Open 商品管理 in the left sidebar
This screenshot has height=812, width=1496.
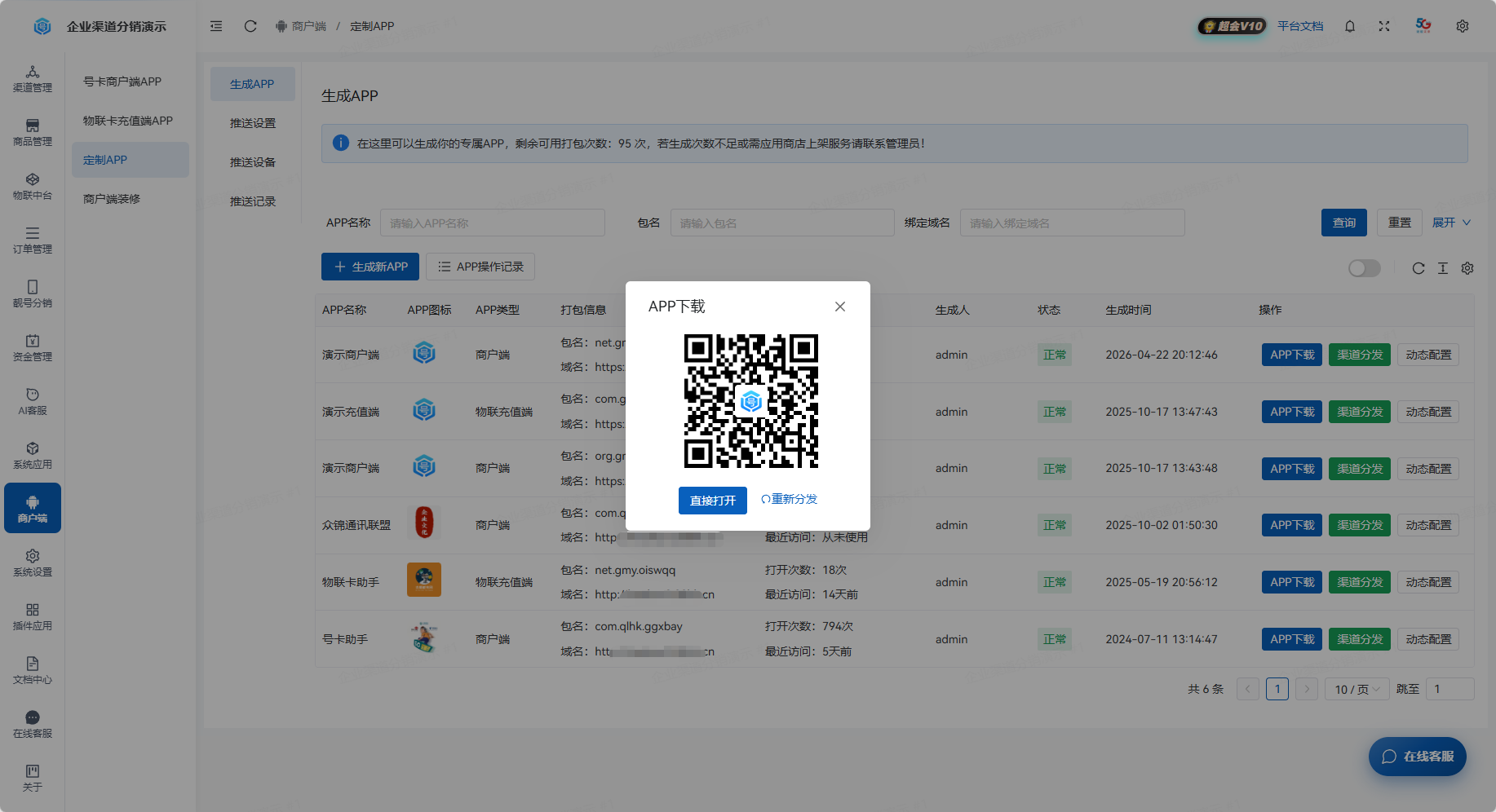click(33, 133)
